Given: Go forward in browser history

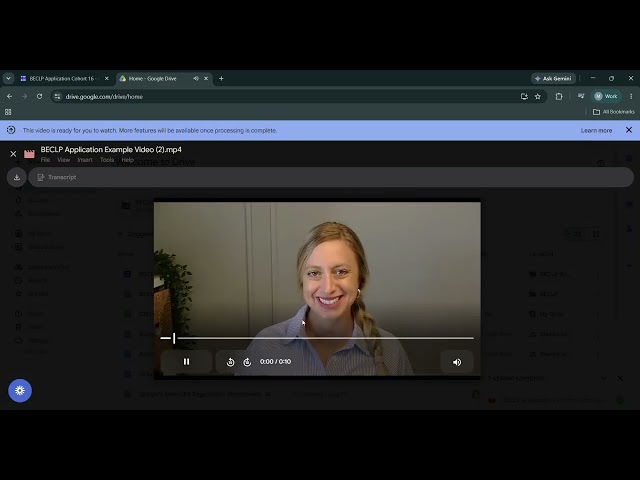Looking at the screenshot, I should (x=24, y=96).
